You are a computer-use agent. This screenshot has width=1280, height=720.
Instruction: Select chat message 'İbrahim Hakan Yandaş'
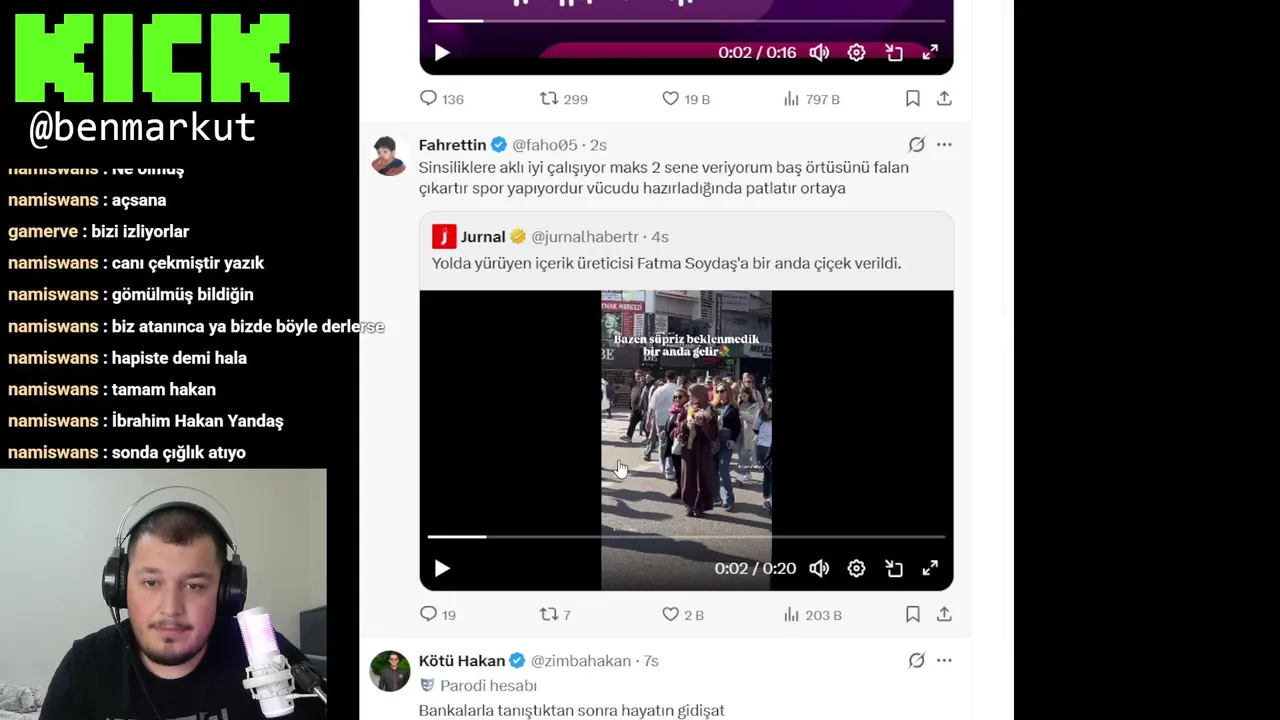tap(197, 421)
